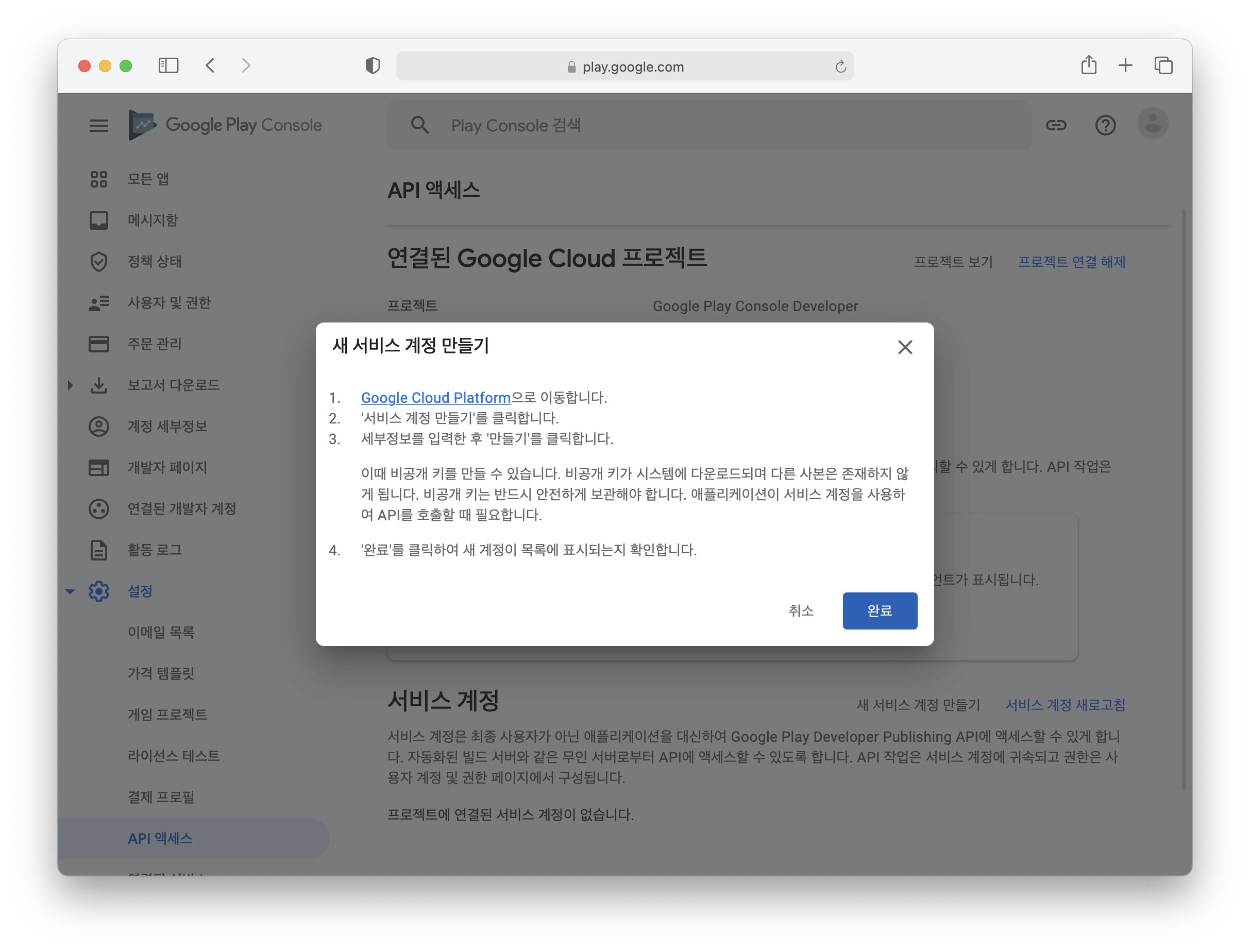Viewport: 1250px width, 952px height.
Task: Click the 취소 button in dialog
Action: click(801, 610)
